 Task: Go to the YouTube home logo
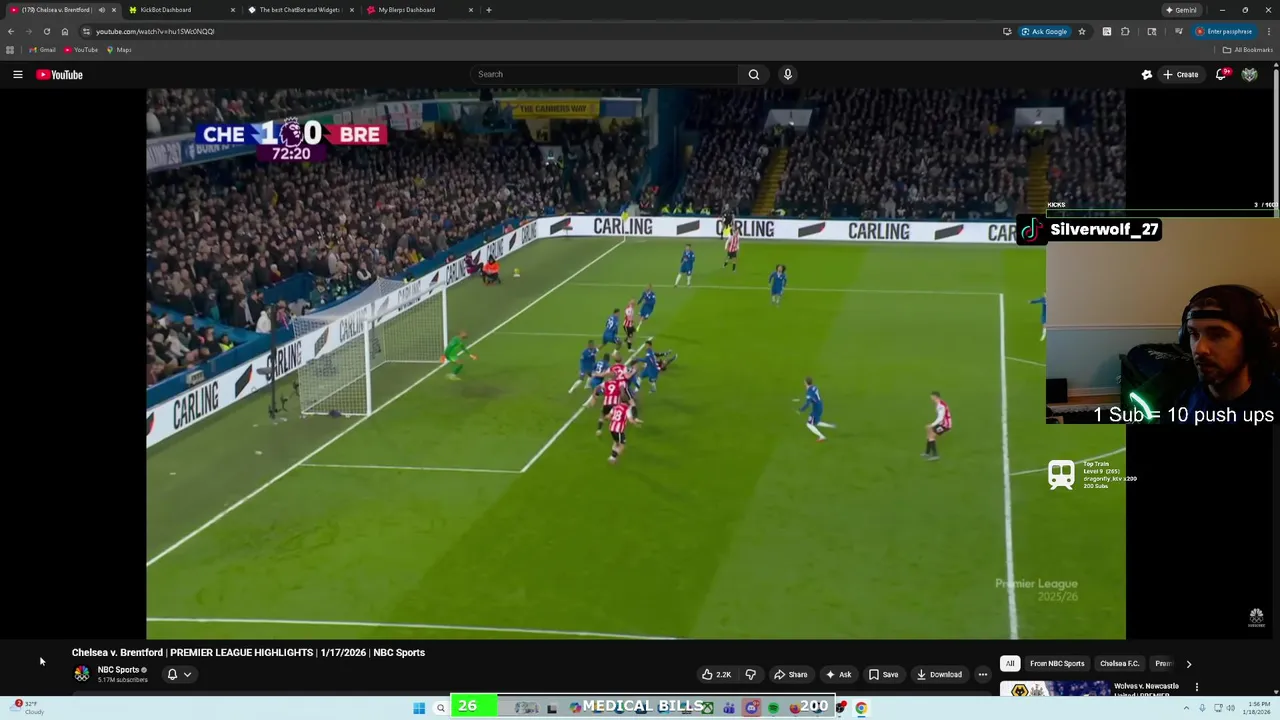60,74
